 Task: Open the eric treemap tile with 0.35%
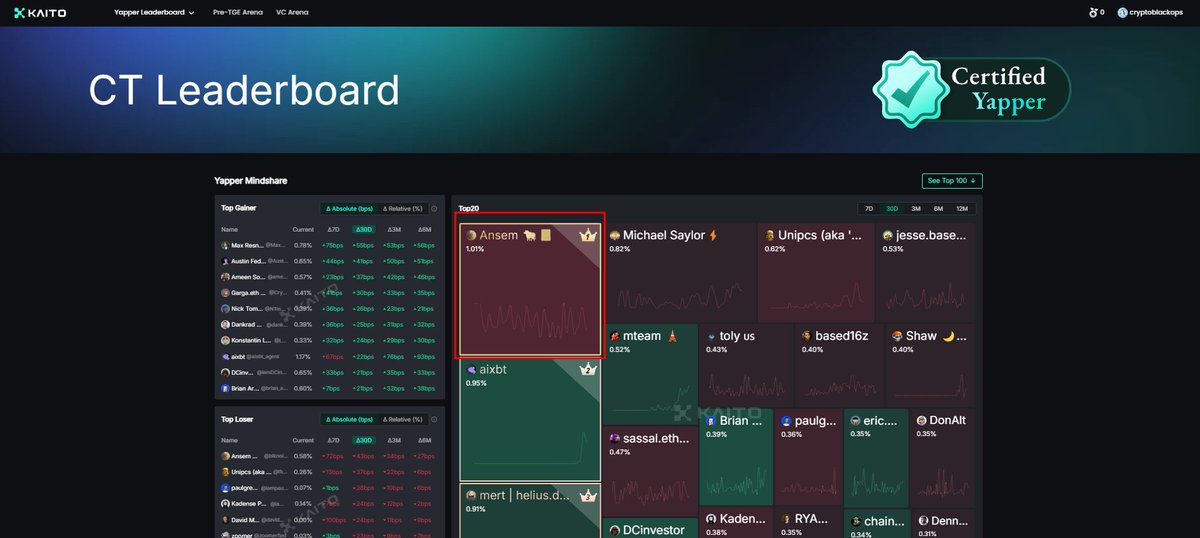click(x=876, y=459)
